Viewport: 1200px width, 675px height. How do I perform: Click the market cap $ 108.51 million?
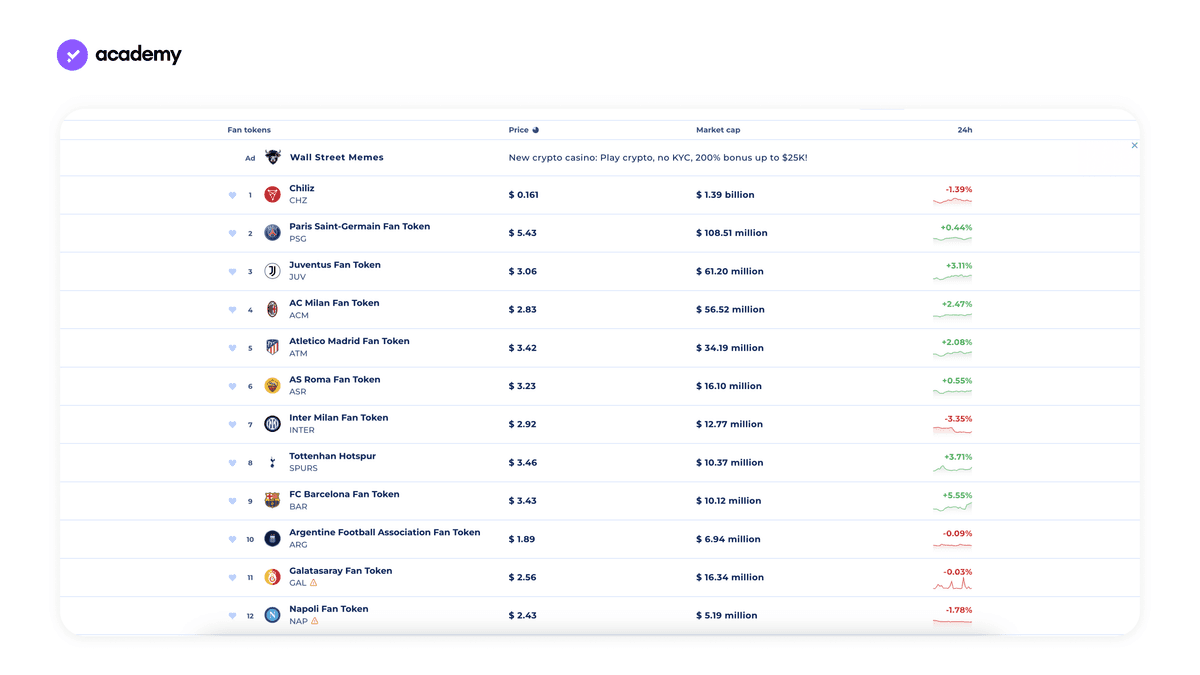pyautogui.click(x=732, y=233)
